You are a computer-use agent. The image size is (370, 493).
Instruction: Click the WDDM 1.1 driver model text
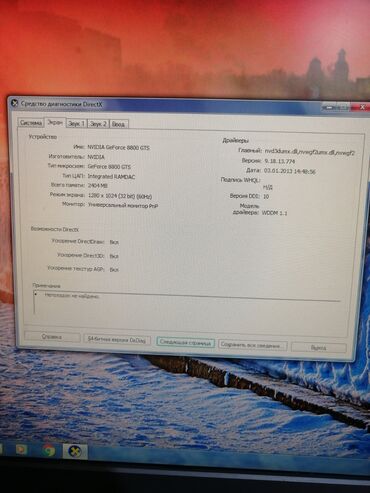click(x=274, y=213)
